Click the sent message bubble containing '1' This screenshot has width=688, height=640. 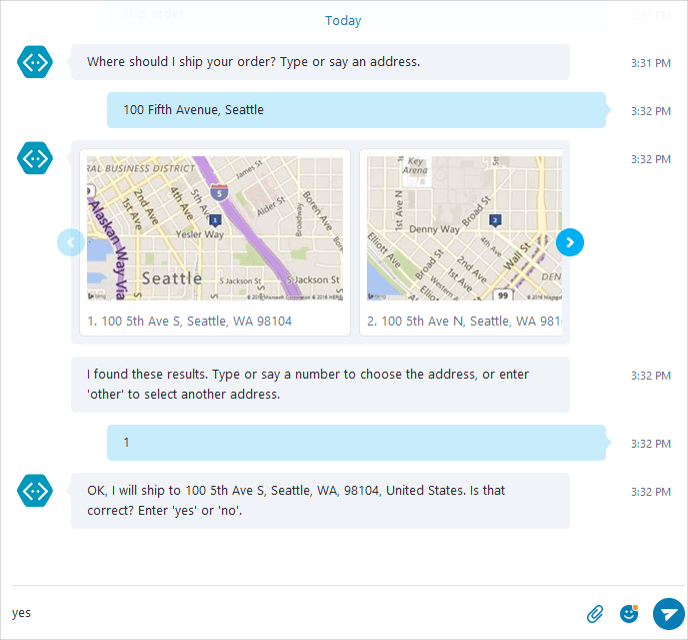[x=356, y=443]
